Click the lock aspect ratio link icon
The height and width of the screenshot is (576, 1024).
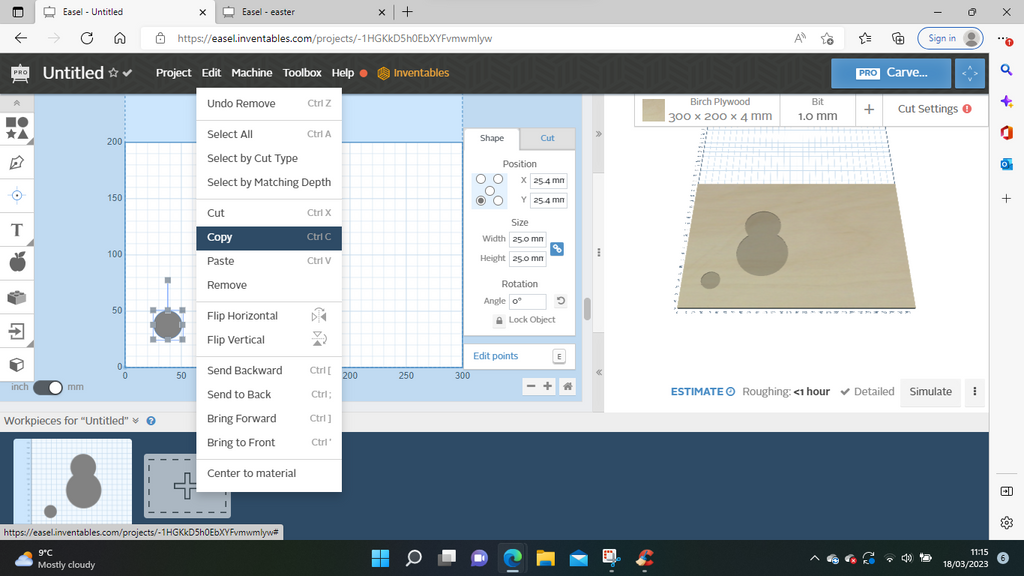557,249
